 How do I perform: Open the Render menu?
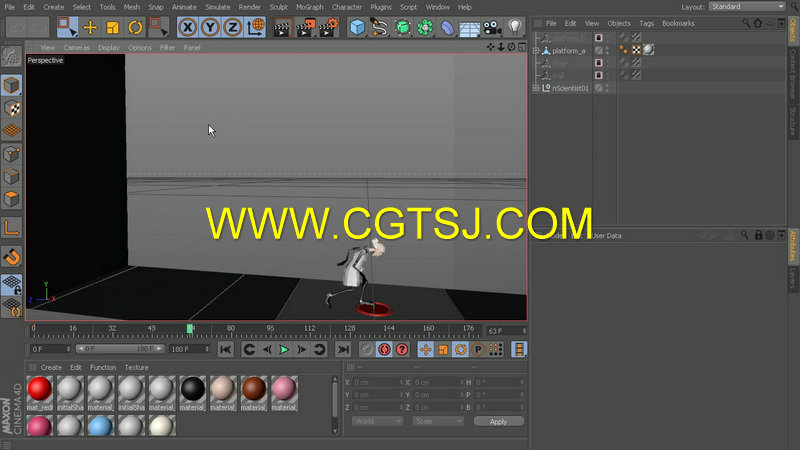[249, 7]
